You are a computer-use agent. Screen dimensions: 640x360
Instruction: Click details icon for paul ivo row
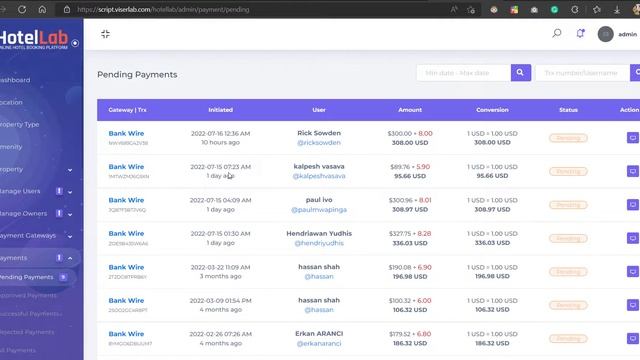[x=633, y=204]
